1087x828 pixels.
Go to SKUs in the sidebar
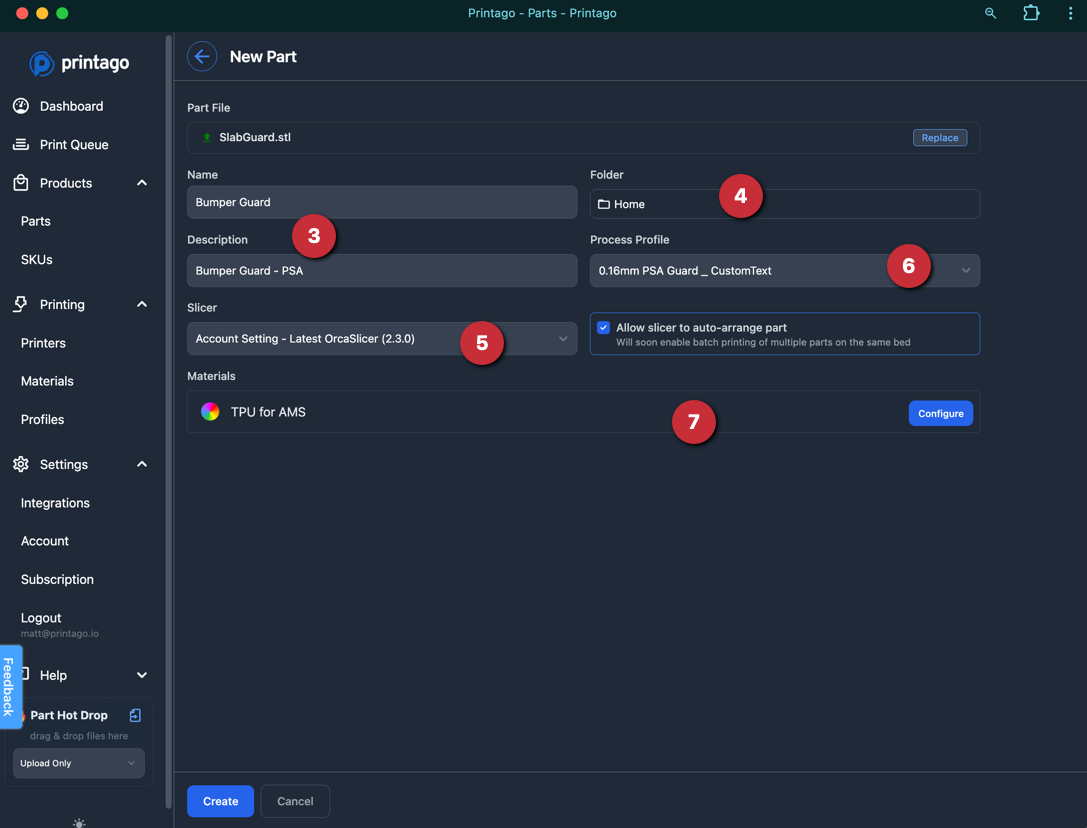coord(37,260)
